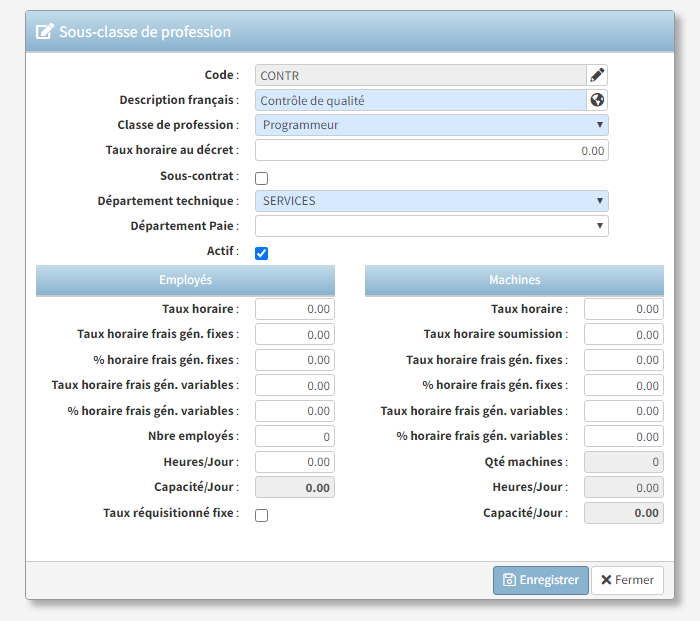Viewport: 700px width, 621px height.
Task: Click the pencil edit icon beside Code
Action: pyautogui.click(x=597, y=75)
